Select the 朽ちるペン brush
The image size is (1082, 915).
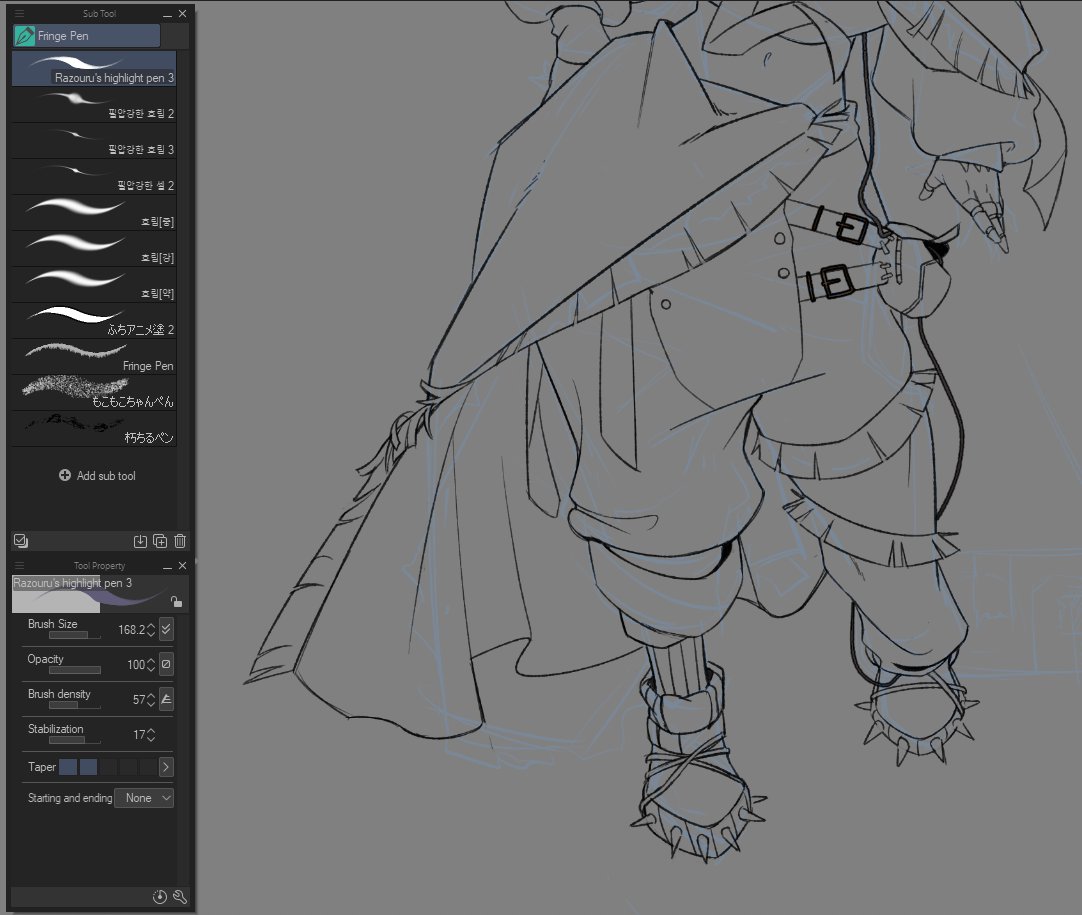tap(94, 429)
